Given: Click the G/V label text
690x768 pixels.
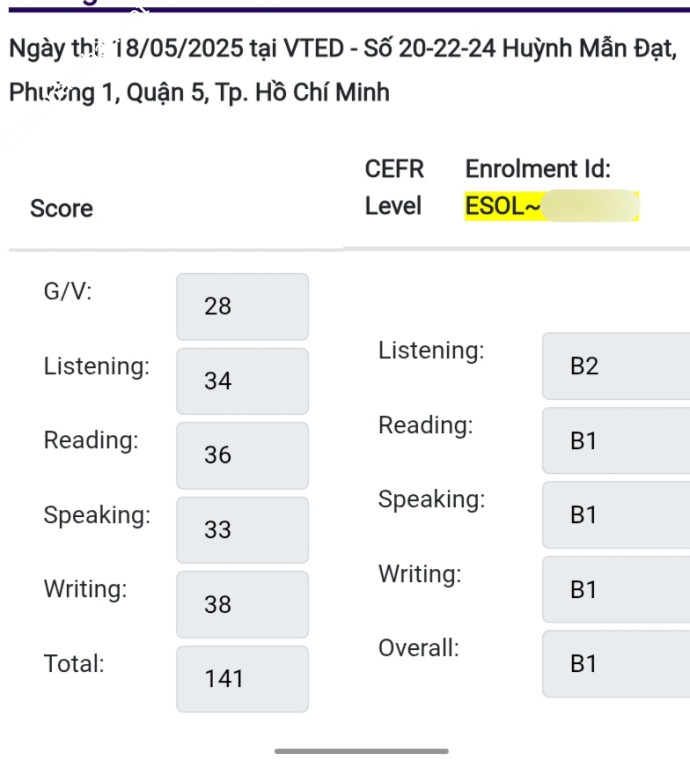Looking at the screenshot, I should 68,292.
